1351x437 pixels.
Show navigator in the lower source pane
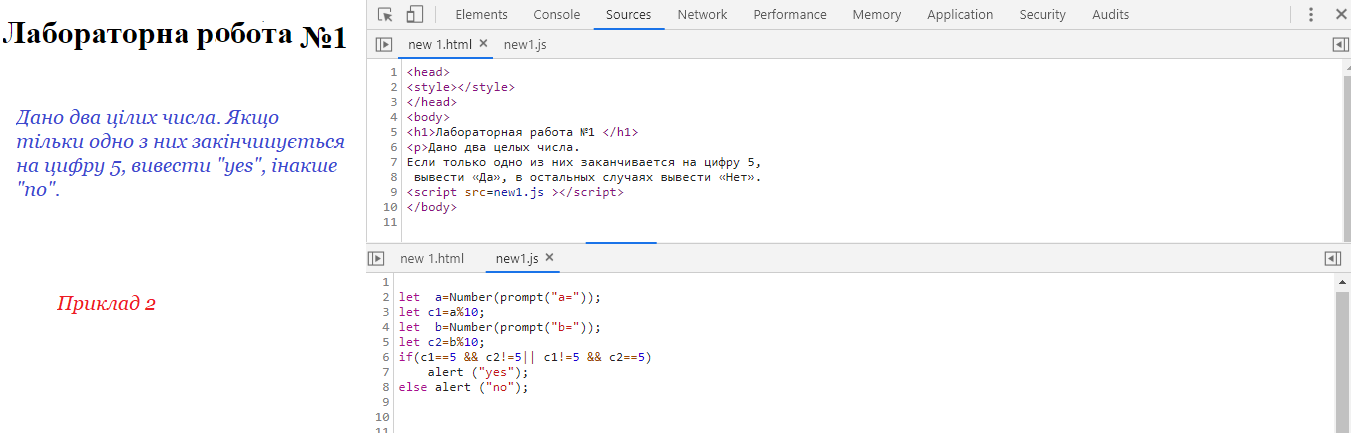point(376,258)
